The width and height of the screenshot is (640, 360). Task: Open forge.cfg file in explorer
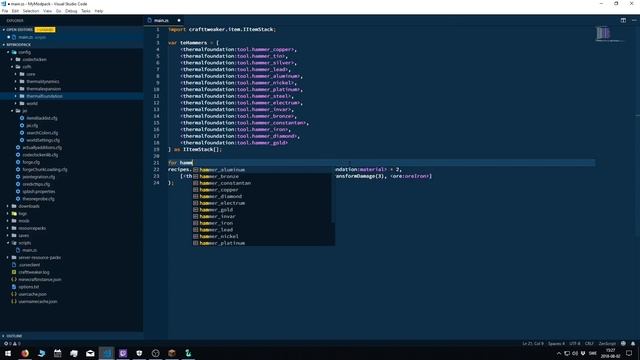[x=31, y=162]
